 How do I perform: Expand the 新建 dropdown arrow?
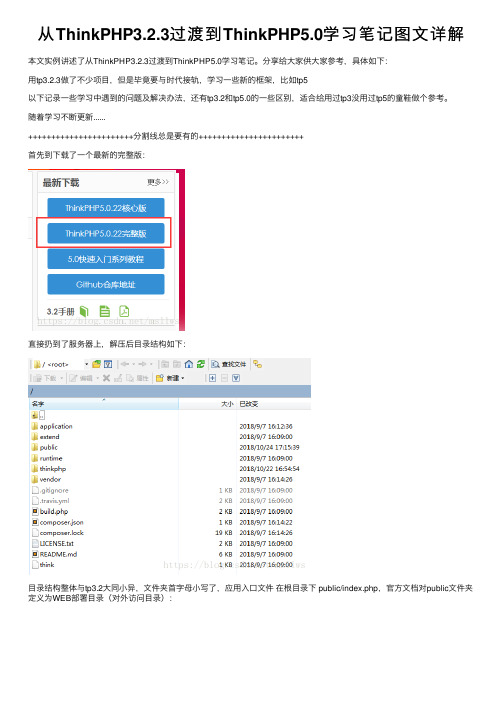click(182, 378)
